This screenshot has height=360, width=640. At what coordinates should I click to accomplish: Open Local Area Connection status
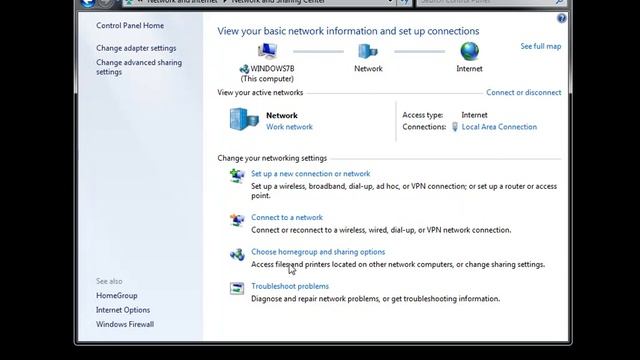pos(499,127)
